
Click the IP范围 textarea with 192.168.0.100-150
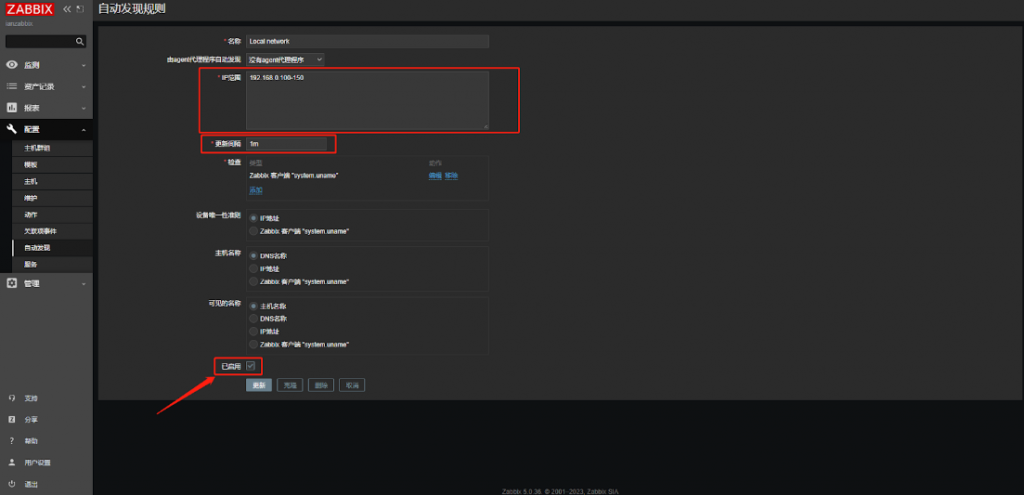click(x=368, y=100)
